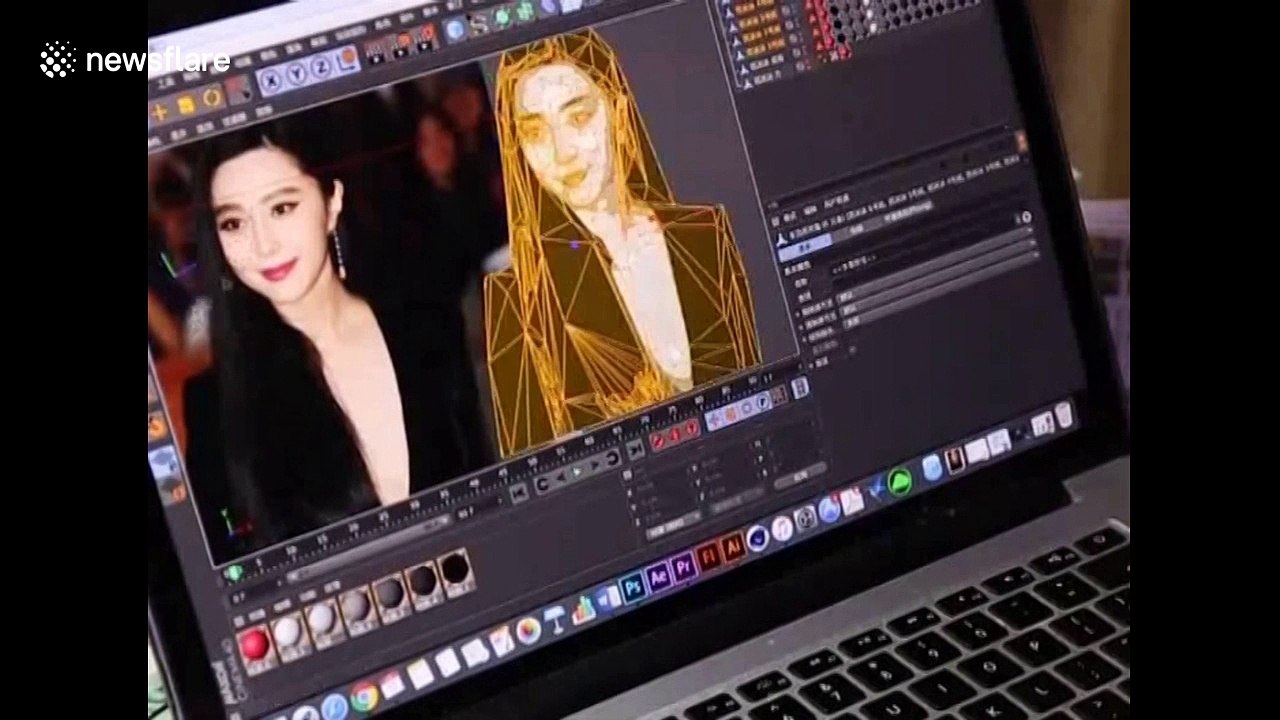Toggle the Z axis lock button
Viewport: 1280px width, 720px height.
pos(320,68)
